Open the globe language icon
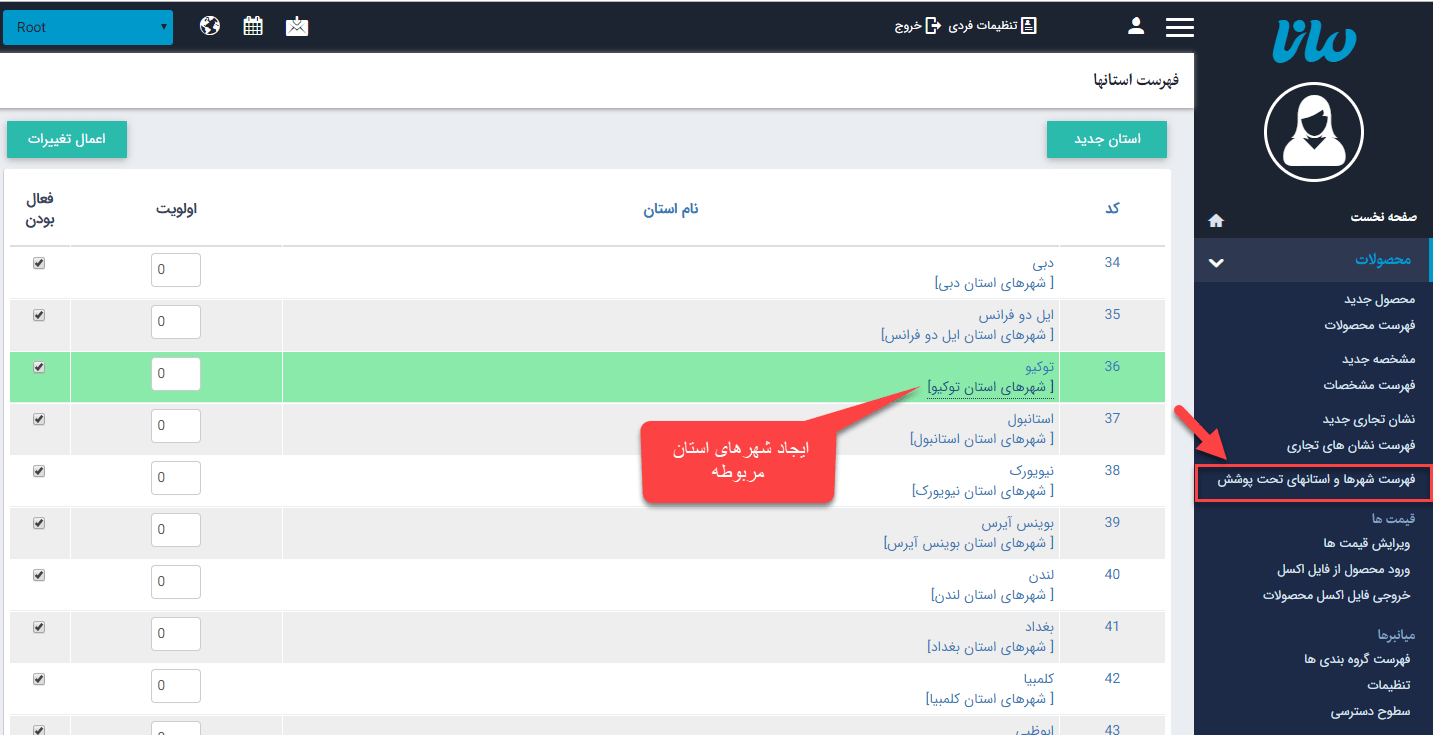The height and width of the screenshot is (735, 1433). tap(209, 25)
